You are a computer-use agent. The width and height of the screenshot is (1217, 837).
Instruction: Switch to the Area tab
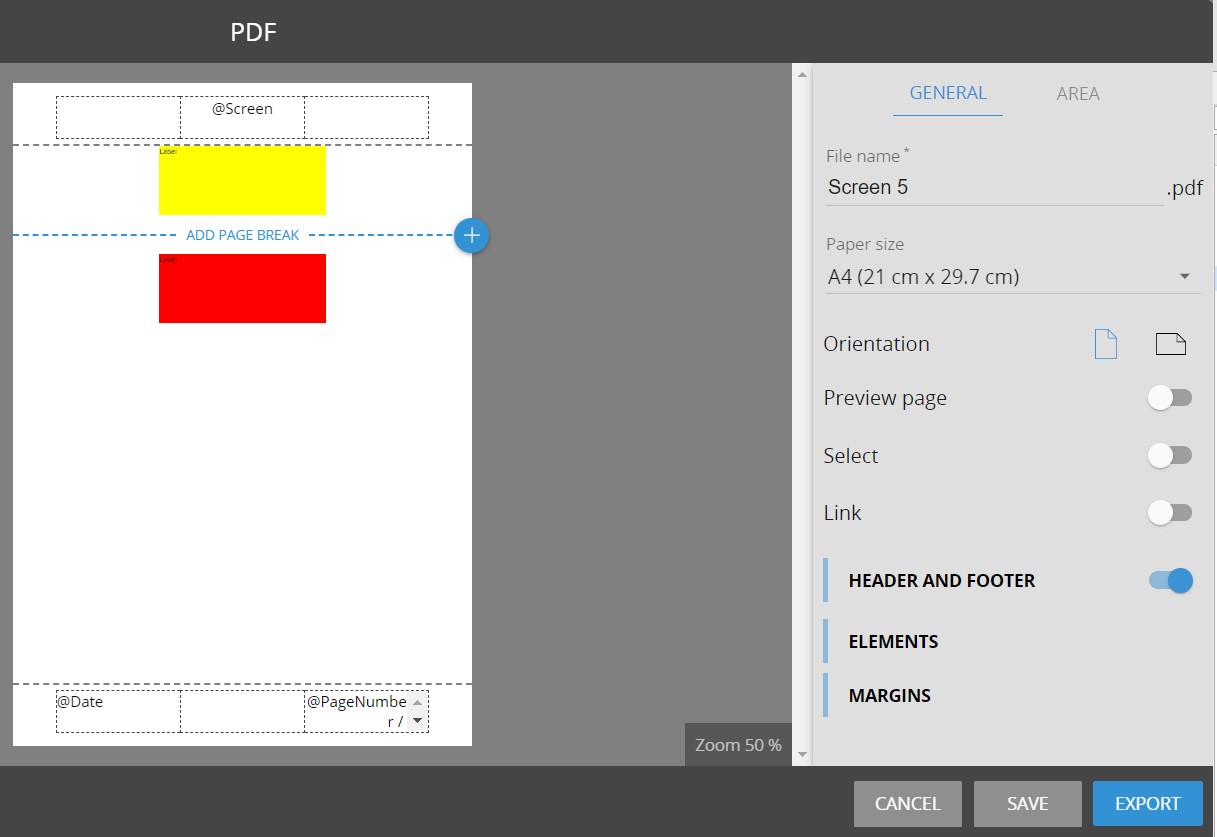pyautogui.click(x=1078, y=94)
